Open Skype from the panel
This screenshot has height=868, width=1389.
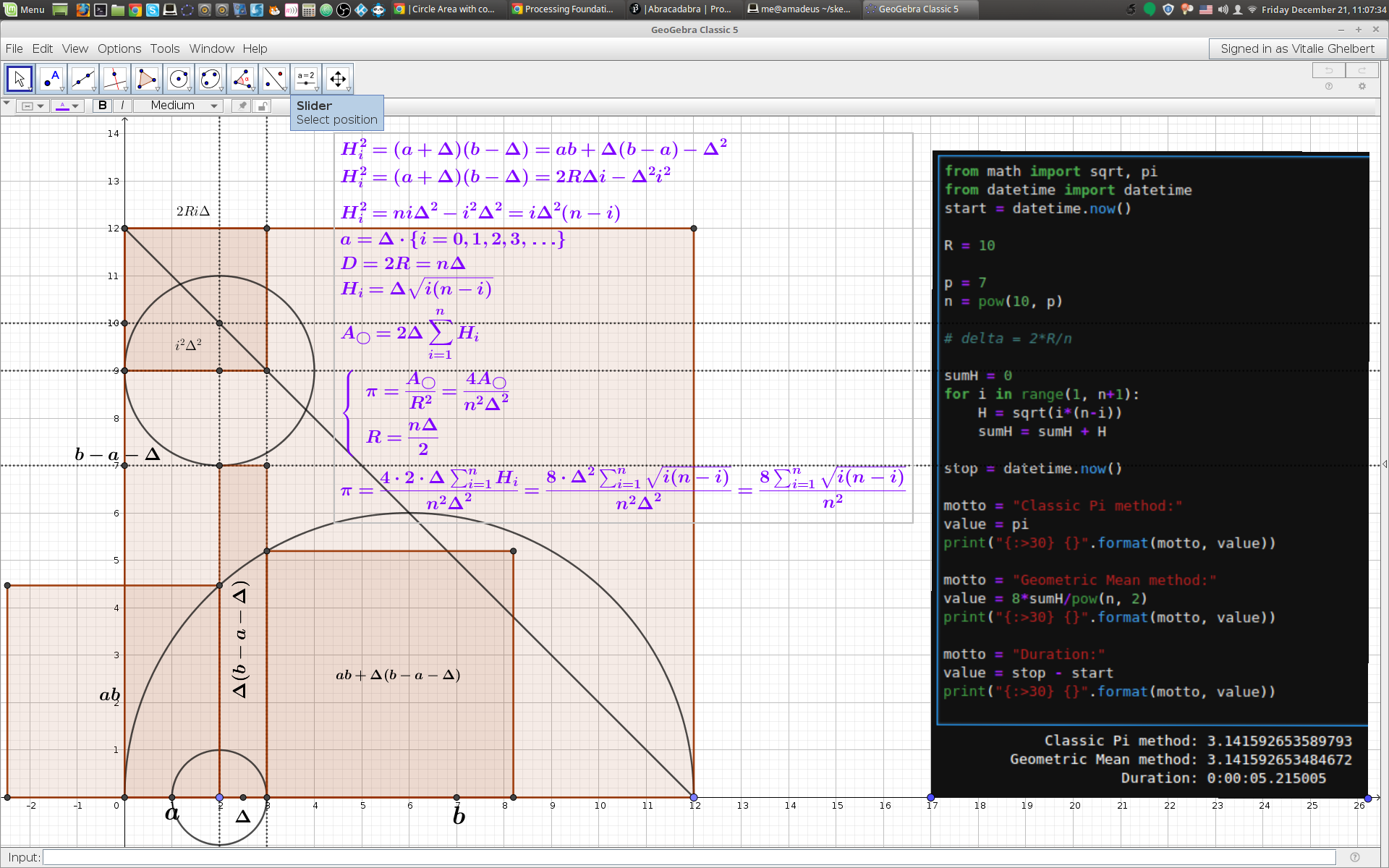[153, 9]
